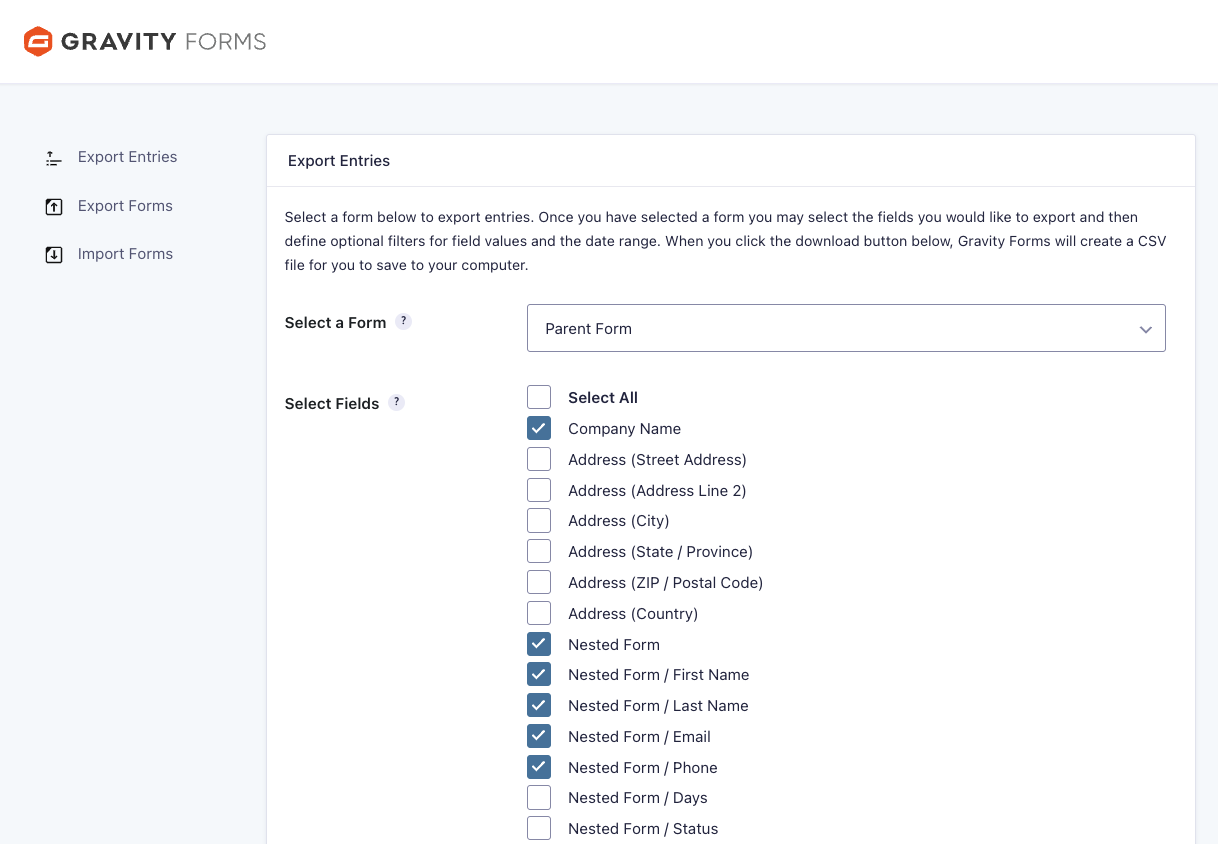Viewport: 1218px width, 844px height.
Task: Open the Parent Form dropdown
Action: pyautogui.click(x=846, y=328)
